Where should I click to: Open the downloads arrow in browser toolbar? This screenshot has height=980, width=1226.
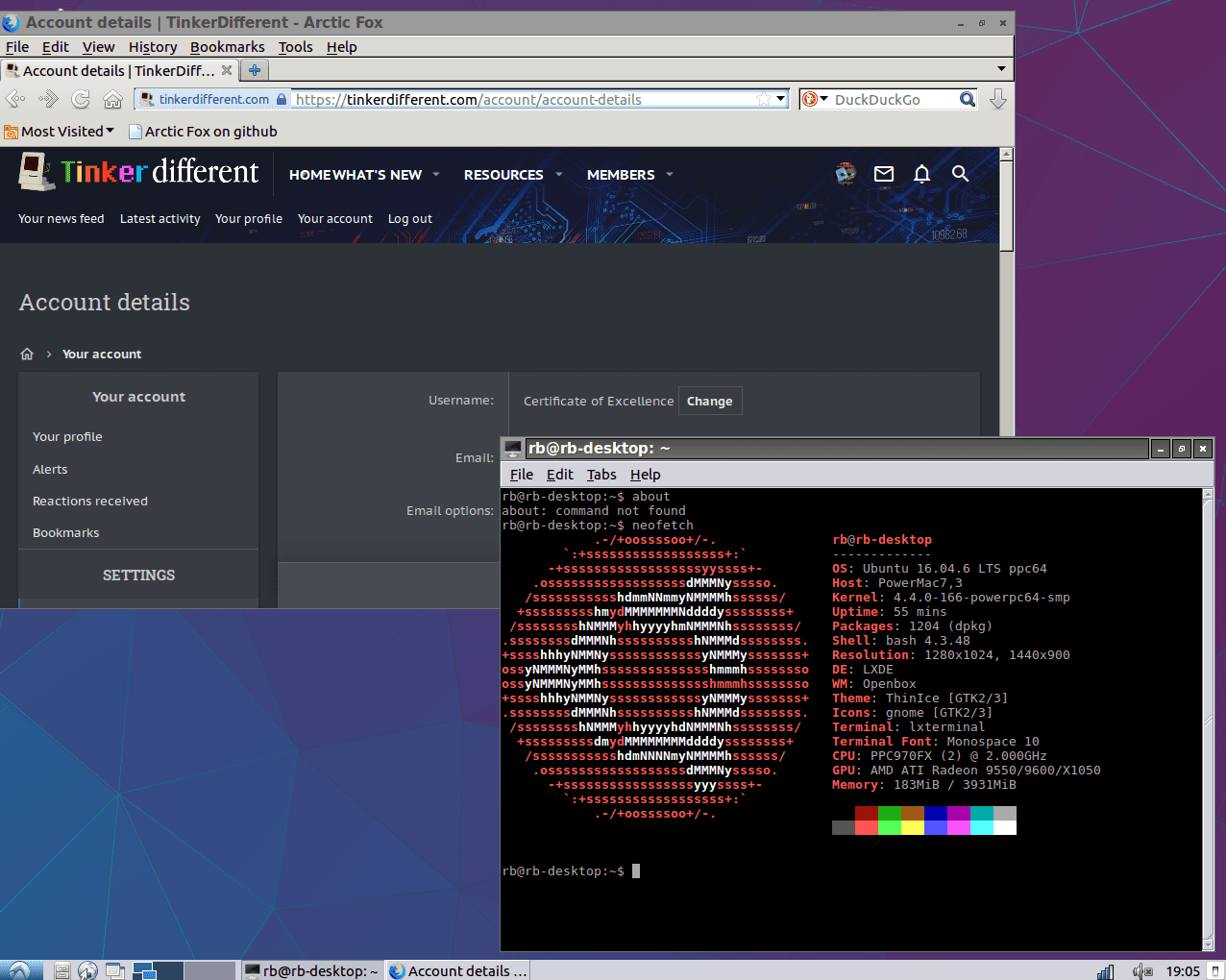click(x=998, y=99)
